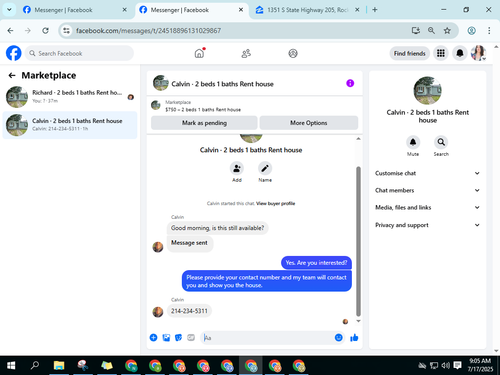Add people to the chat
The width and height of the screenshot is (500, 375).
237,168
